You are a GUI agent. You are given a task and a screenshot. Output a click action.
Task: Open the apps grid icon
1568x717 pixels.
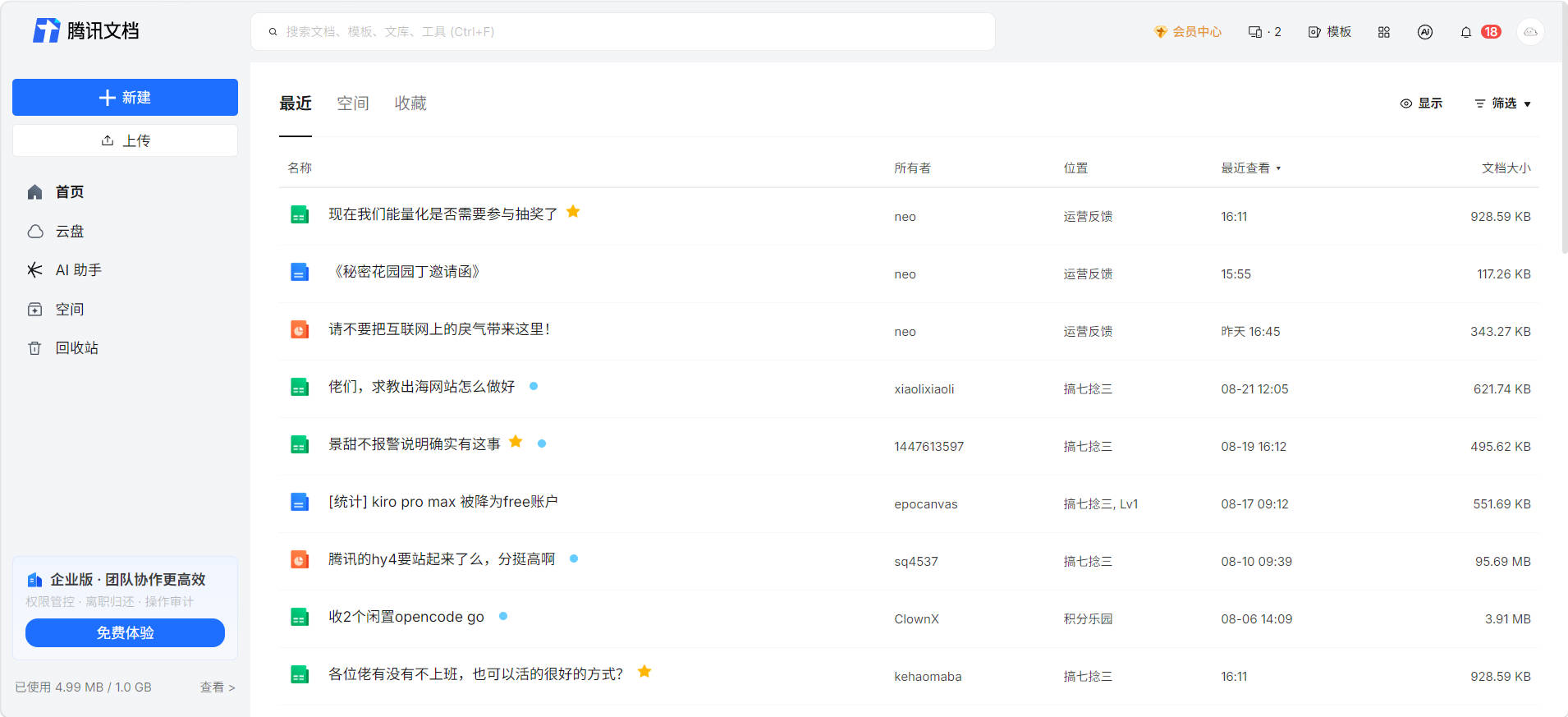click(x=1384, y=32)
